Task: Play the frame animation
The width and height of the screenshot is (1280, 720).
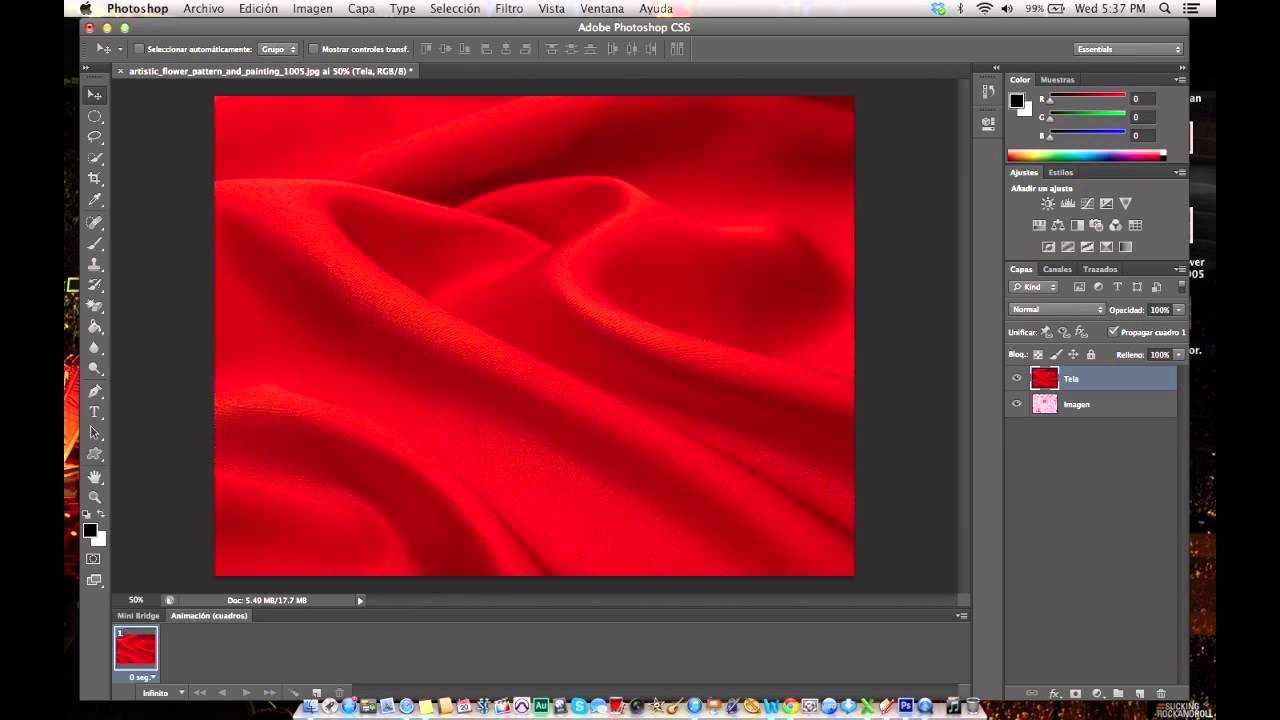Action: [x=246, y=693]
